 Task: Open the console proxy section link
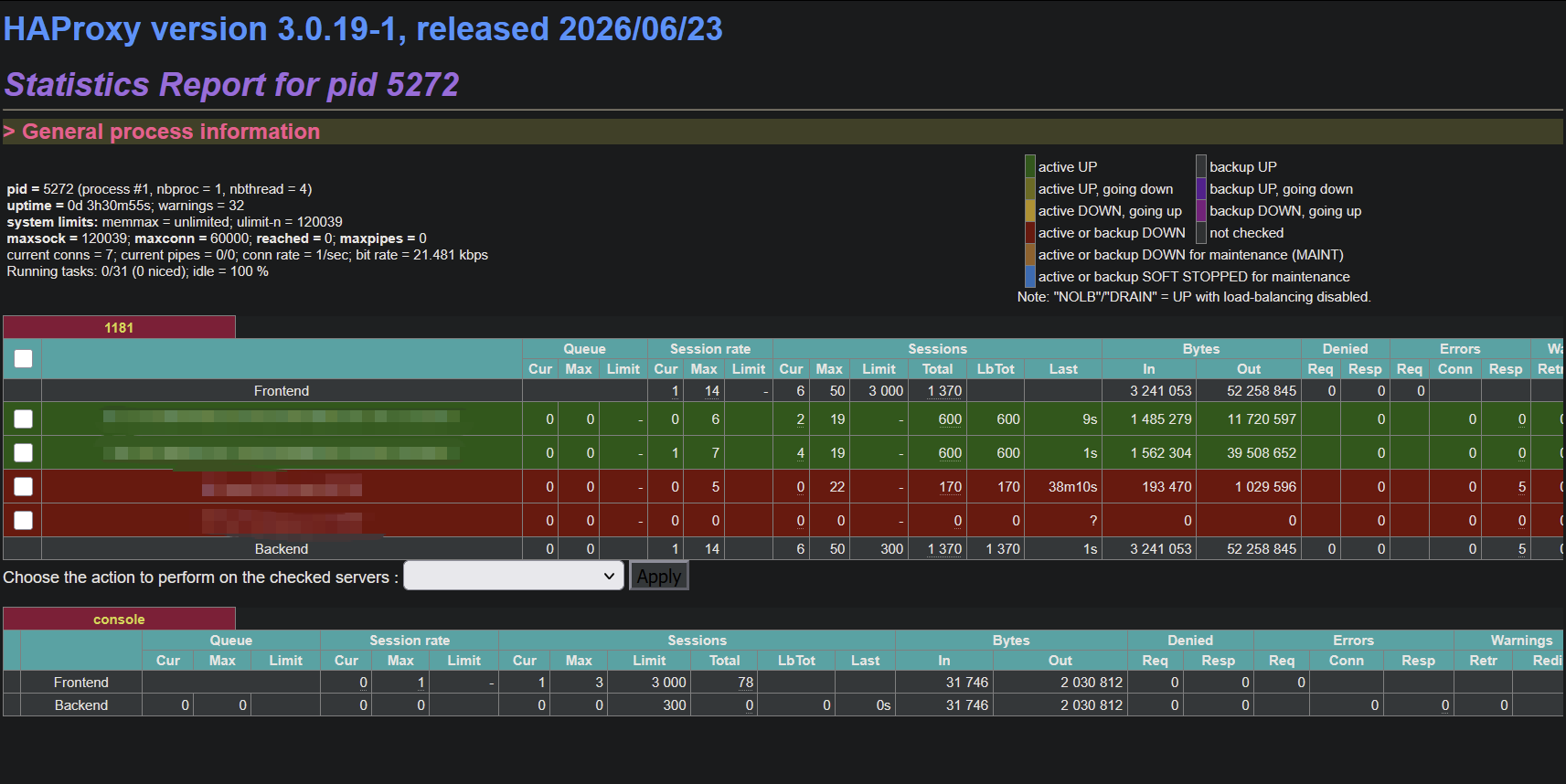[x=119, y=620]
